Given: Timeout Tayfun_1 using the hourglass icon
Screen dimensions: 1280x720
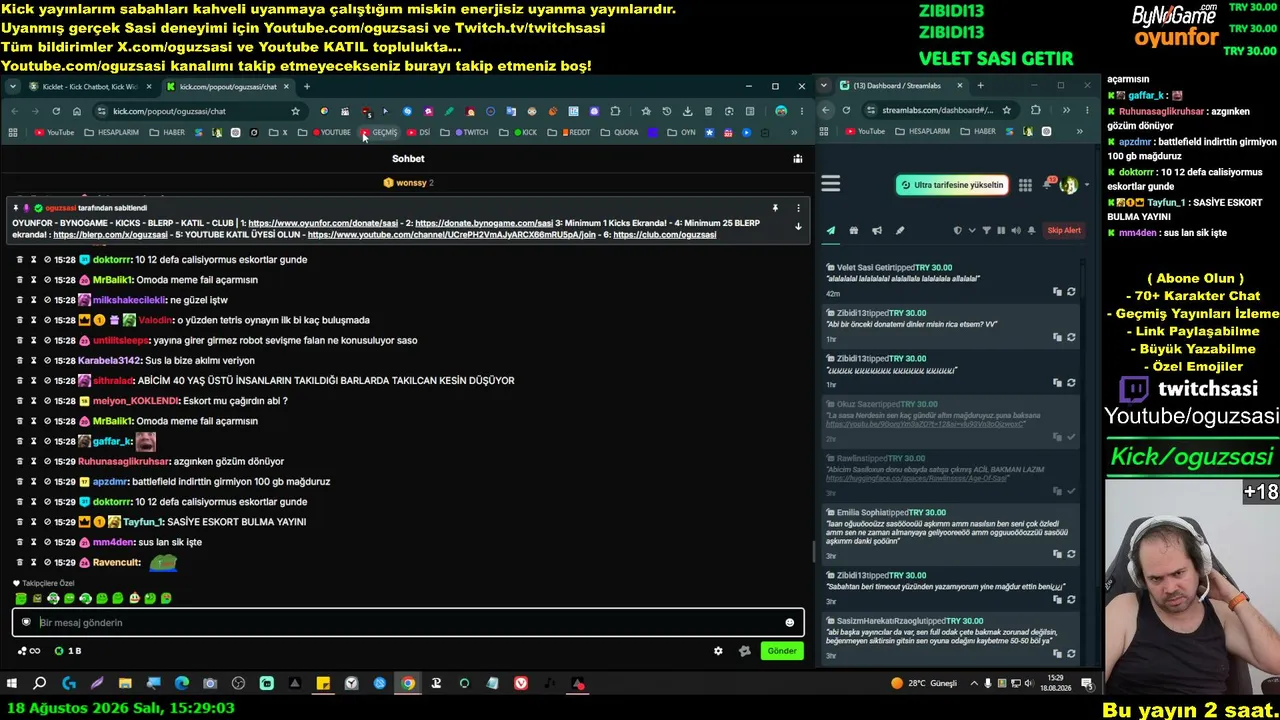Looking at the screenshot, I should coord(33,522).
